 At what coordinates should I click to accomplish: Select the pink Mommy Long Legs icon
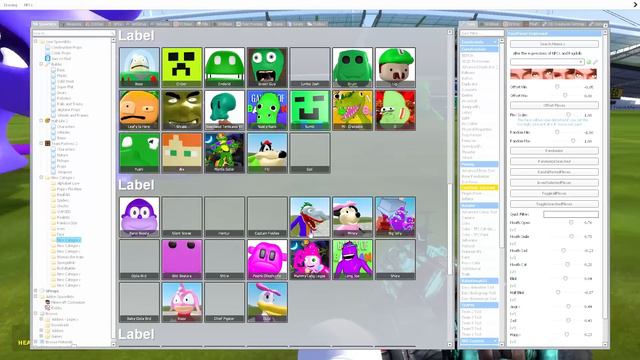pyautogui.click(x=310, y=260)
